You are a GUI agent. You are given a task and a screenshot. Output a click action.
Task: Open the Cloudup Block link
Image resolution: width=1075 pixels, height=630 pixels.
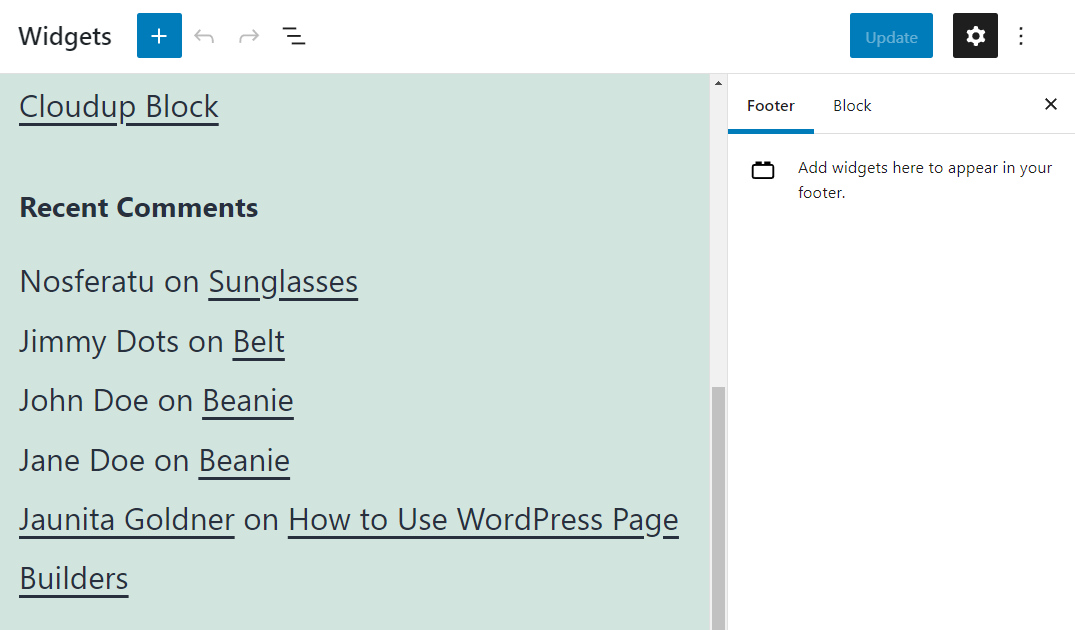click(x=119, y=106)
